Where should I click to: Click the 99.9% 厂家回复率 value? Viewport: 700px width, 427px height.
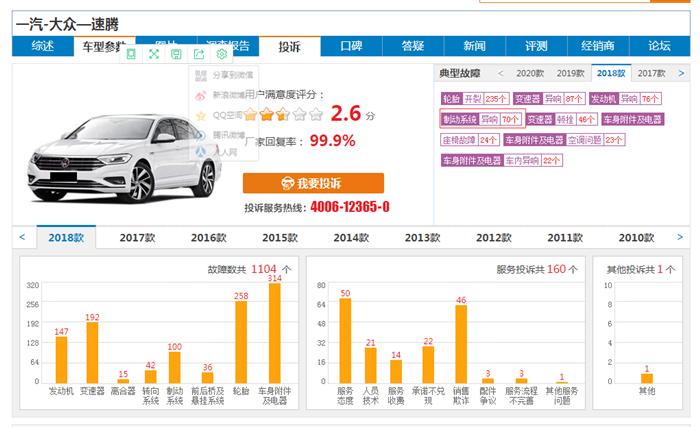tap(333, 141)
